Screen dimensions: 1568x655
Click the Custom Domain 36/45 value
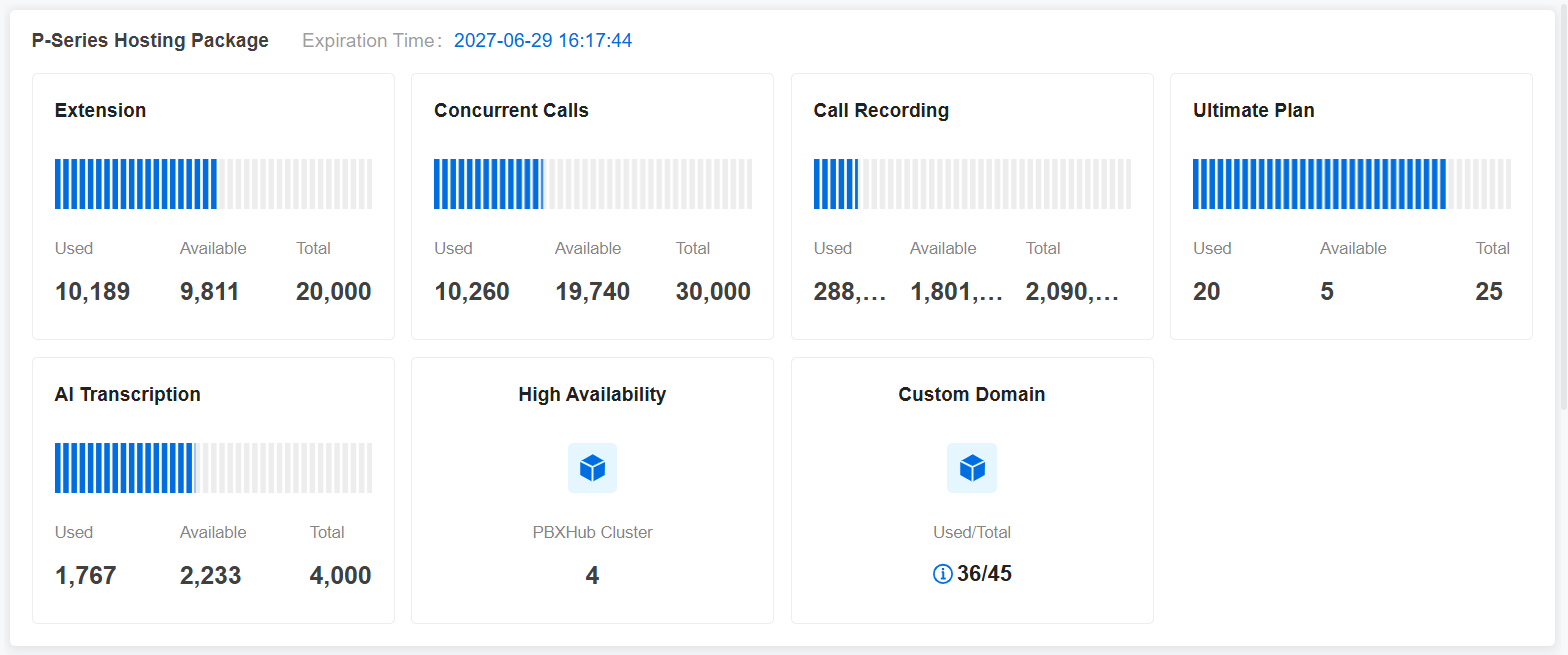pos(984,574)
